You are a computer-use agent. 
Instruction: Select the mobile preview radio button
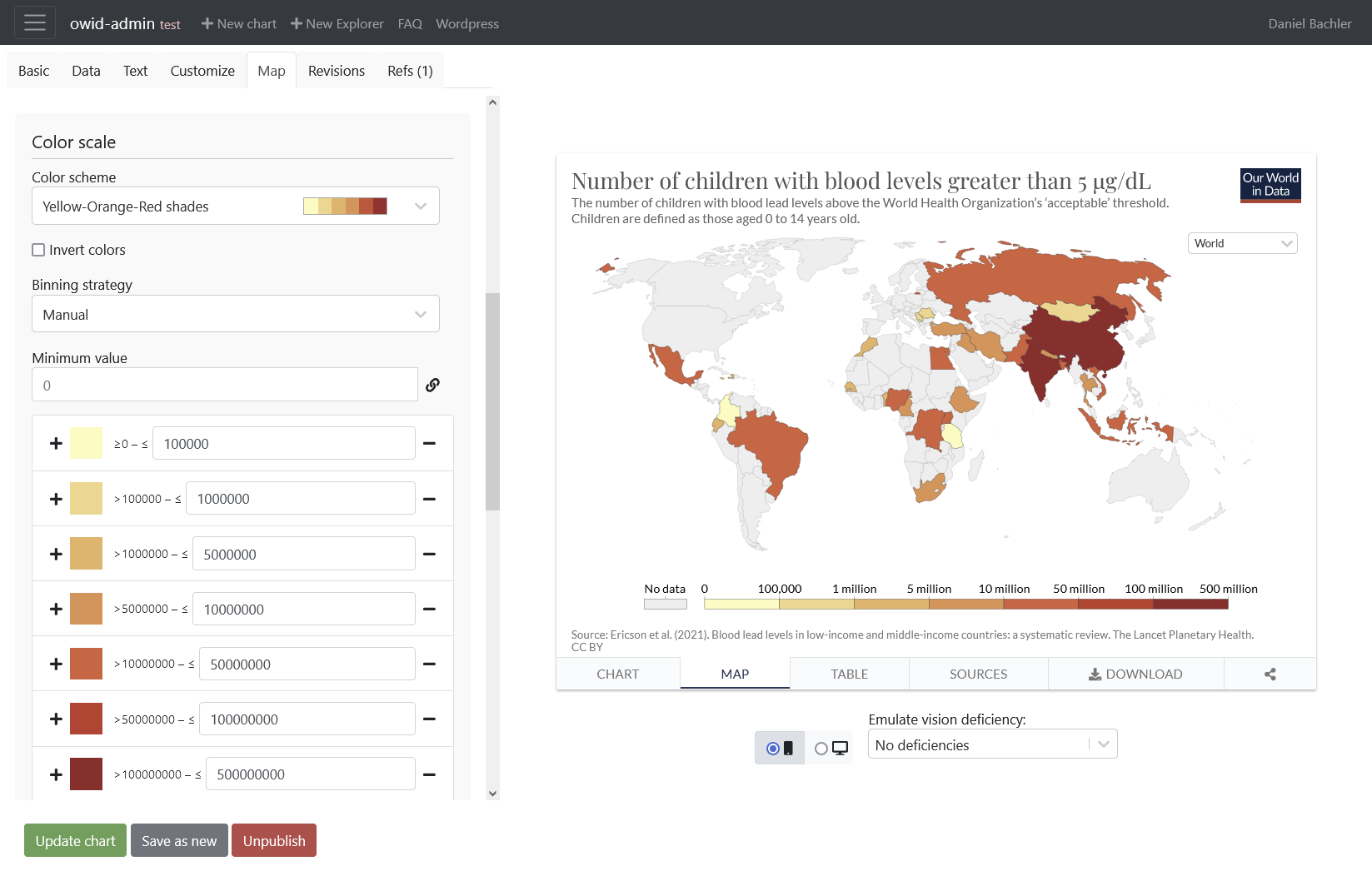pos(773,749)
